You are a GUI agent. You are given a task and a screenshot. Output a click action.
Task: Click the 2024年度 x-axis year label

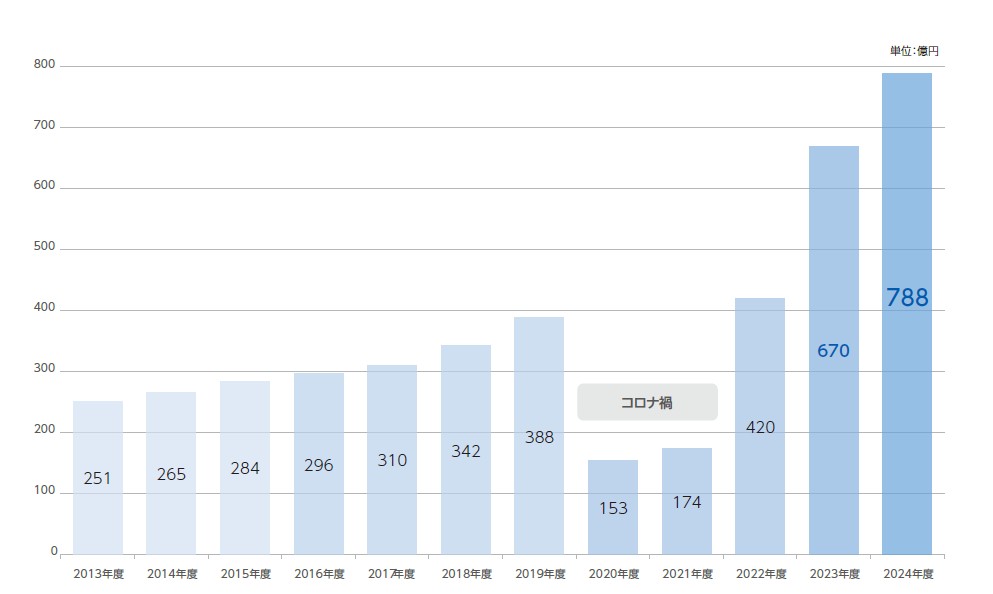pos(907,574)
